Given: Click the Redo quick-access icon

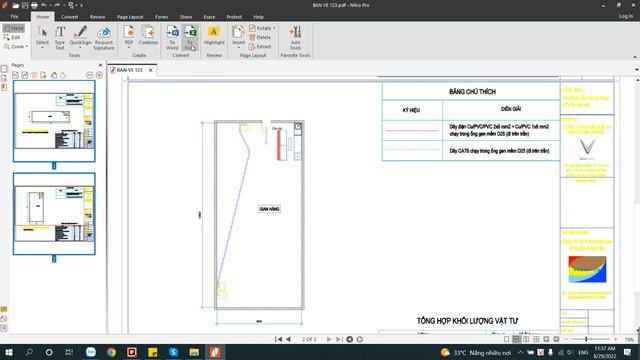Looking at the screenshot, I should point(57,5).
